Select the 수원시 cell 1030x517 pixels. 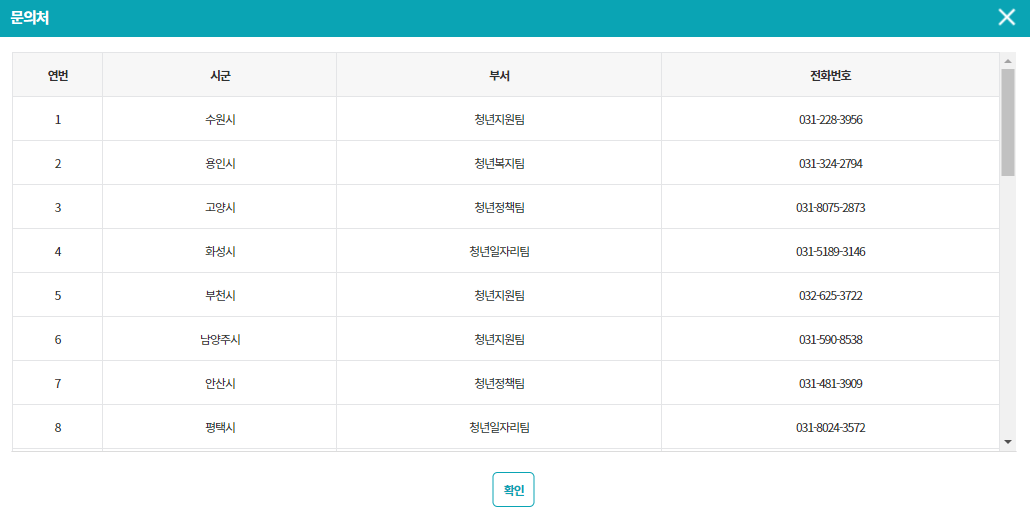pos(220,120)
